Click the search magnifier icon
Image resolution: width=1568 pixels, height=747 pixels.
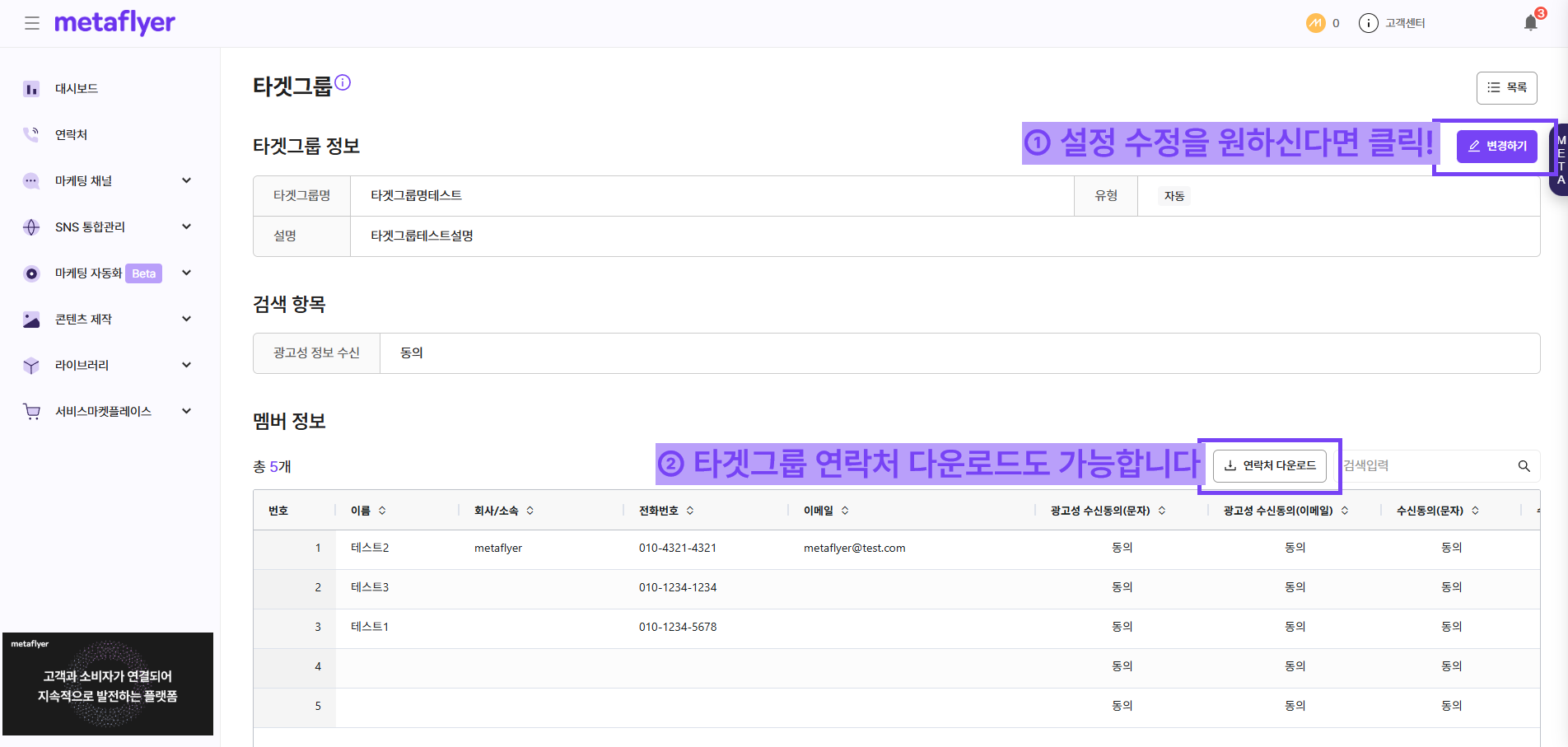tap(1524, 466)
